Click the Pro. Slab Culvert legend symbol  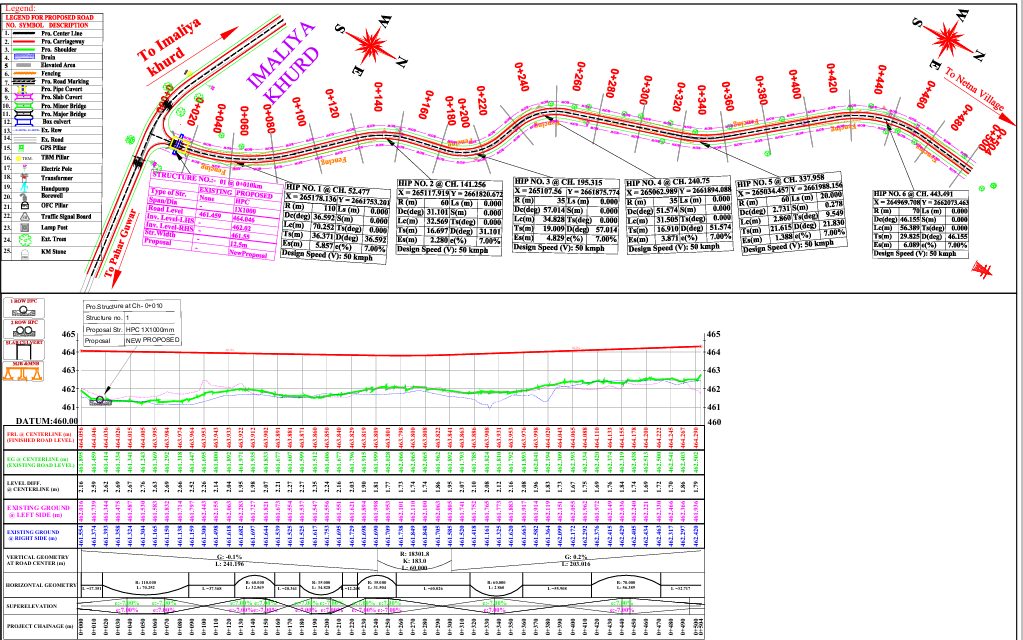coord(23,97)
